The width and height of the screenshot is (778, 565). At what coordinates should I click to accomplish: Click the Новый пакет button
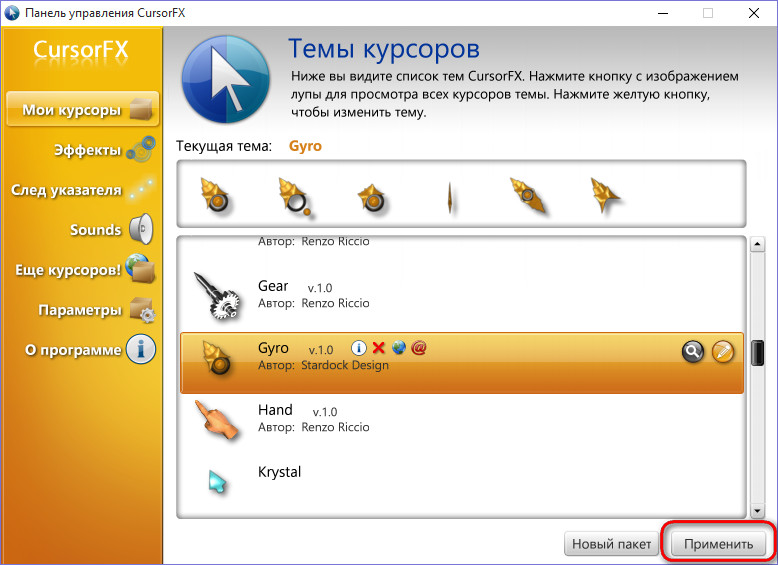tap(611, 544)
